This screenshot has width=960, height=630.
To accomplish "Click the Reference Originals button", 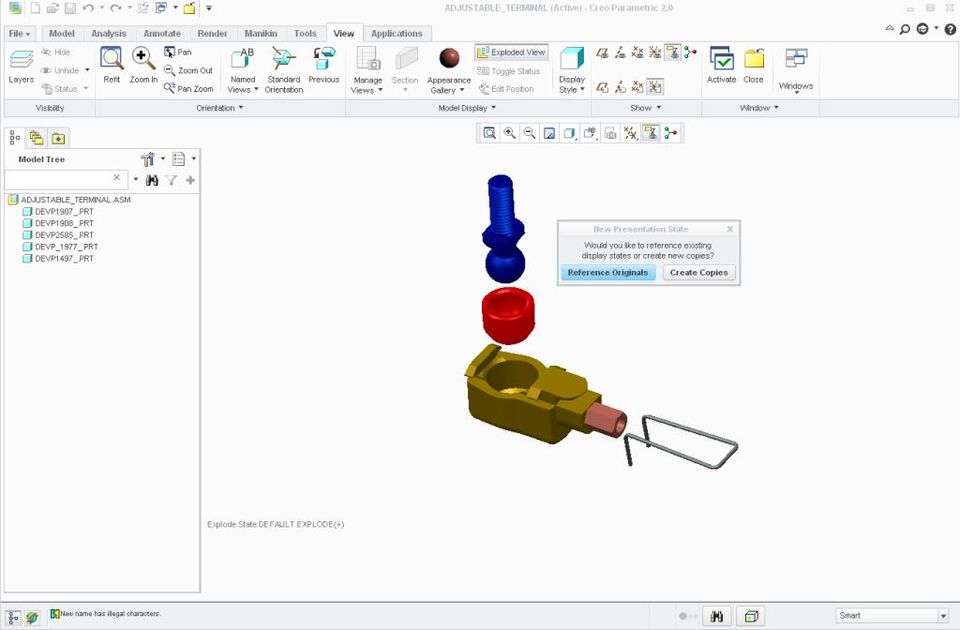I will pos(607,272).
